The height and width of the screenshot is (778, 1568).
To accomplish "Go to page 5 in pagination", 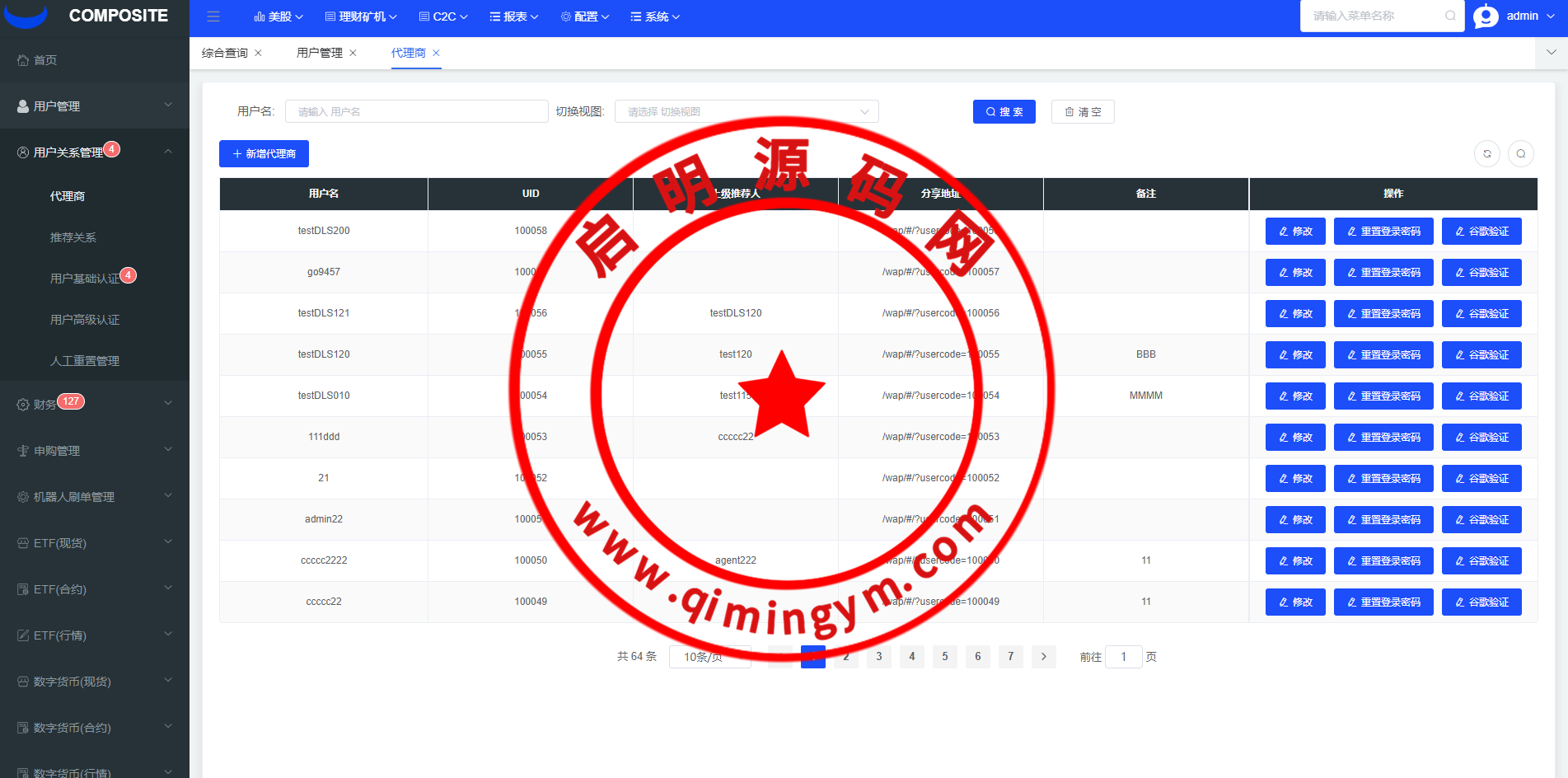I will pos(944,657).
